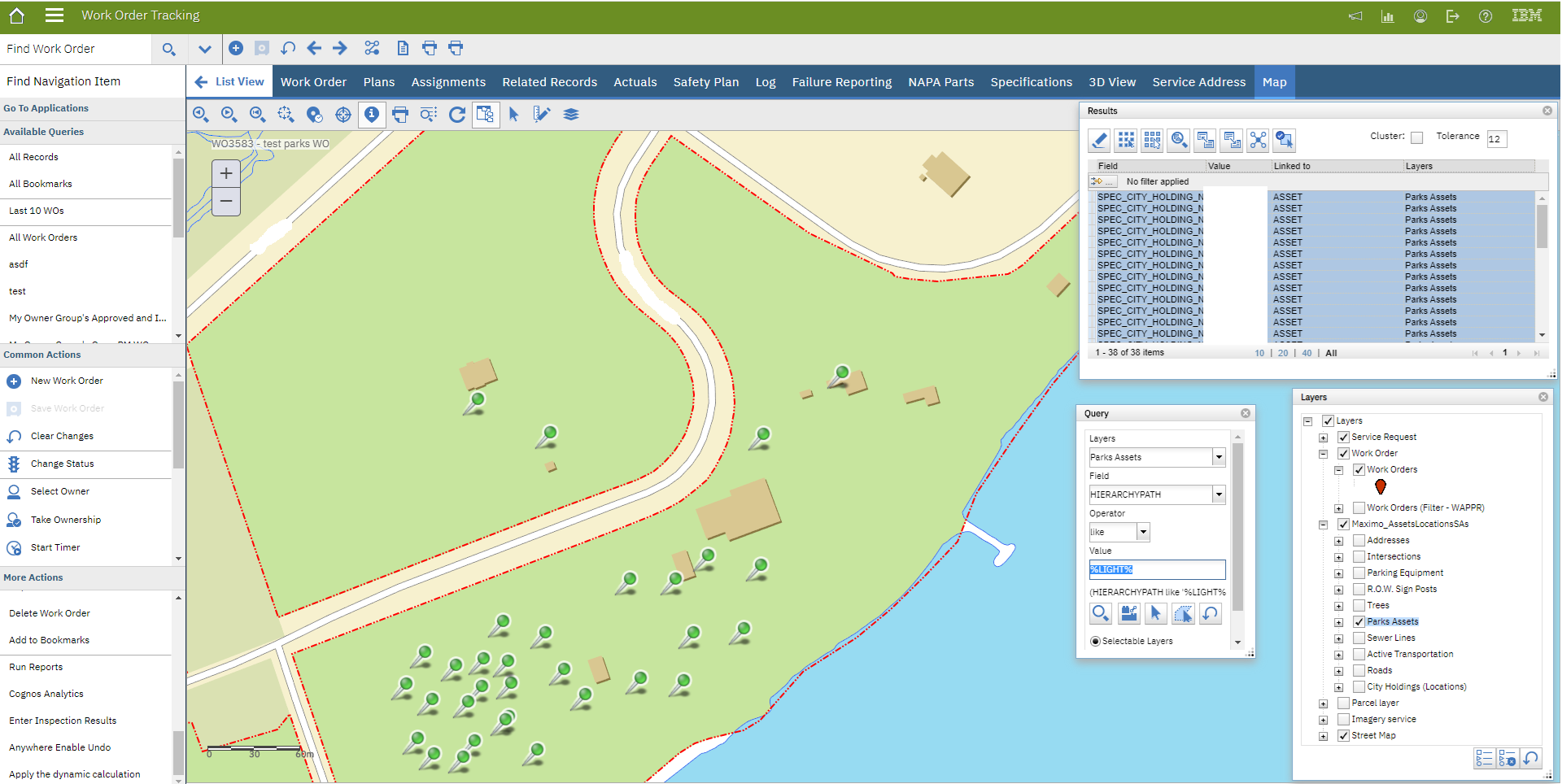Viewport: 1562px width, 784px height.
Task: Click the zoom to results icon in Results panel
Action: pyautogui.click(x=1178, y=140)
